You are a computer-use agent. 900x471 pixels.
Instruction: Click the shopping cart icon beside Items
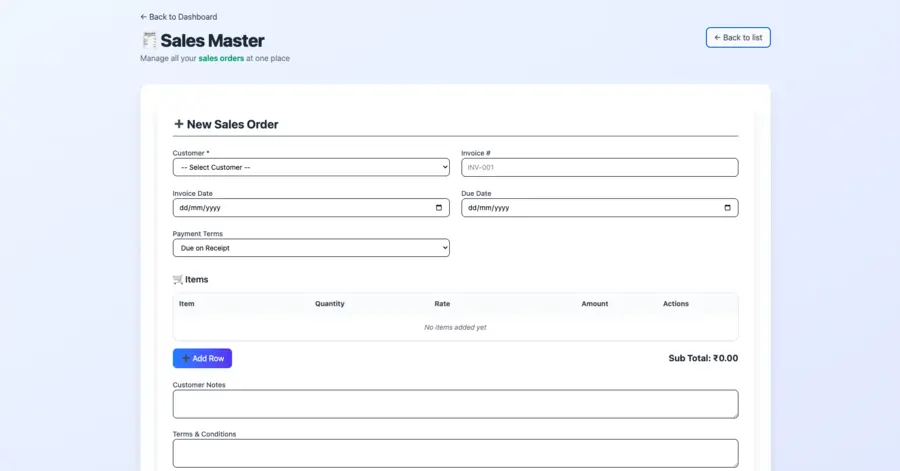(x=178, y=279)
